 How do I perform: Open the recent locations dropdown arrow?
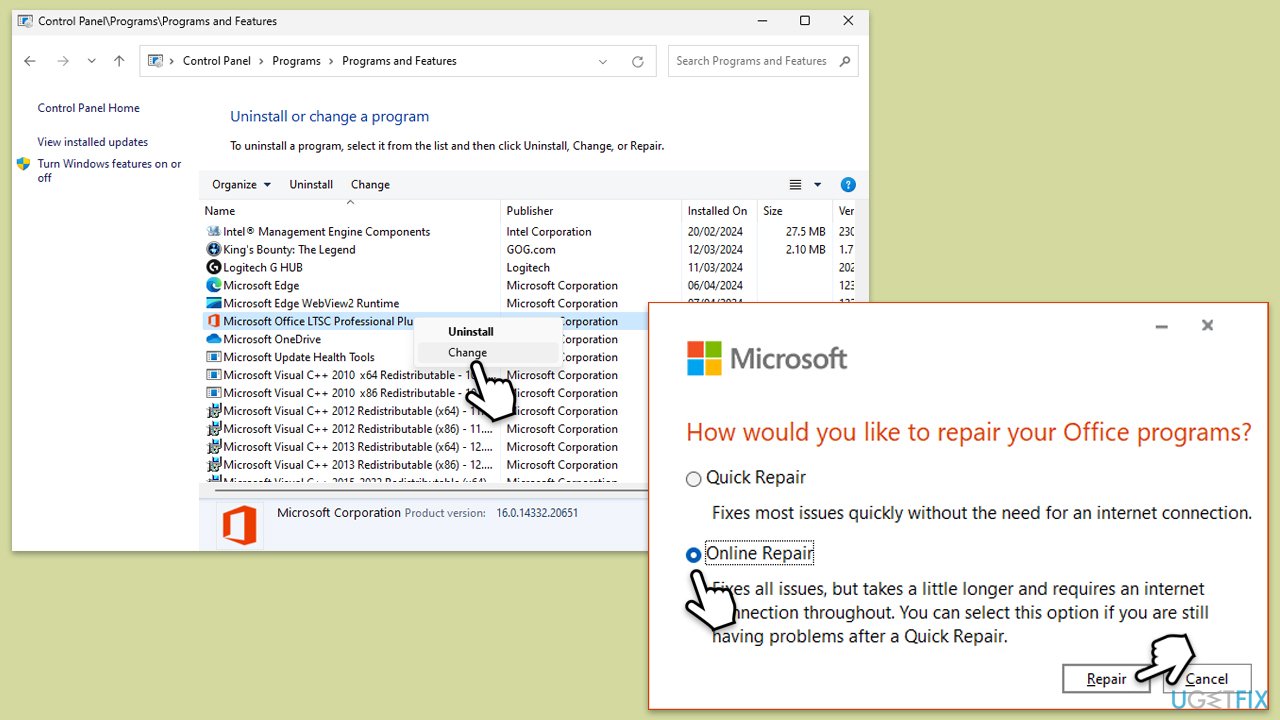coord(91,61)
